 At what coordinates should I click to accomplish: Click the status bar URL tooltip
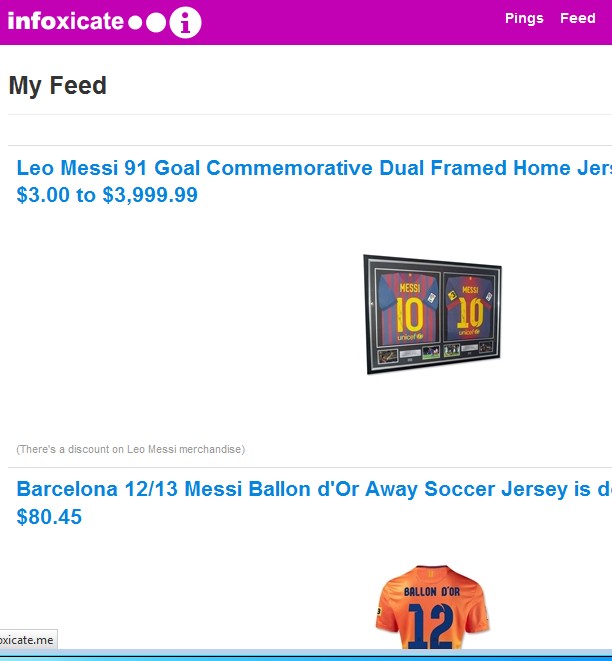(27, 639)
